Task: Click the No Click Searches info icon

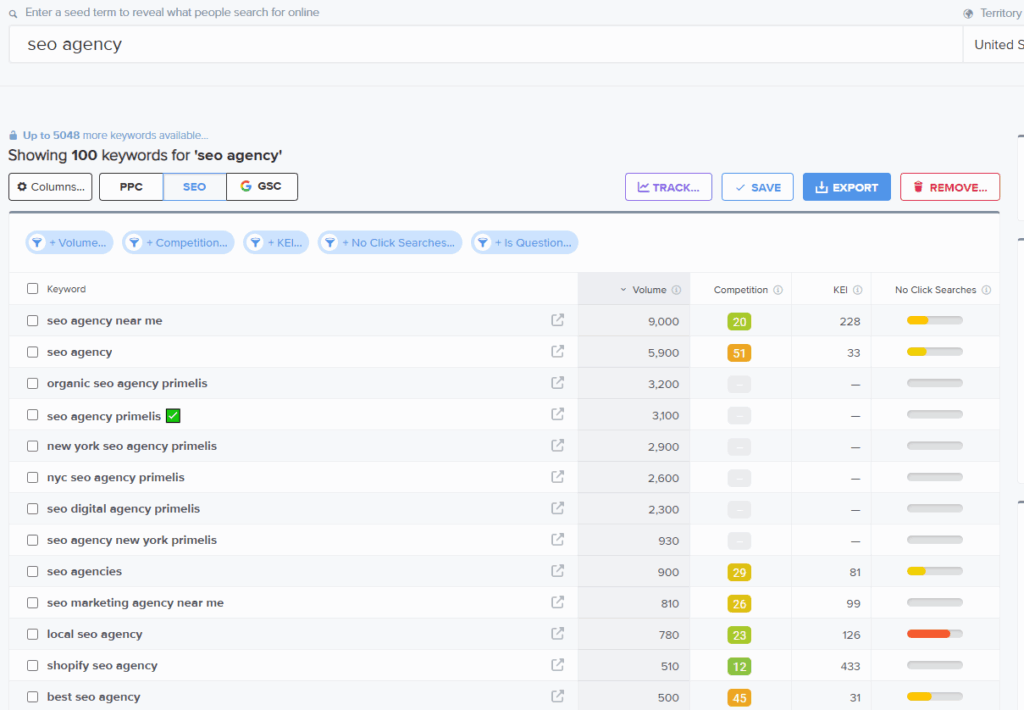Action: [986, 290]
